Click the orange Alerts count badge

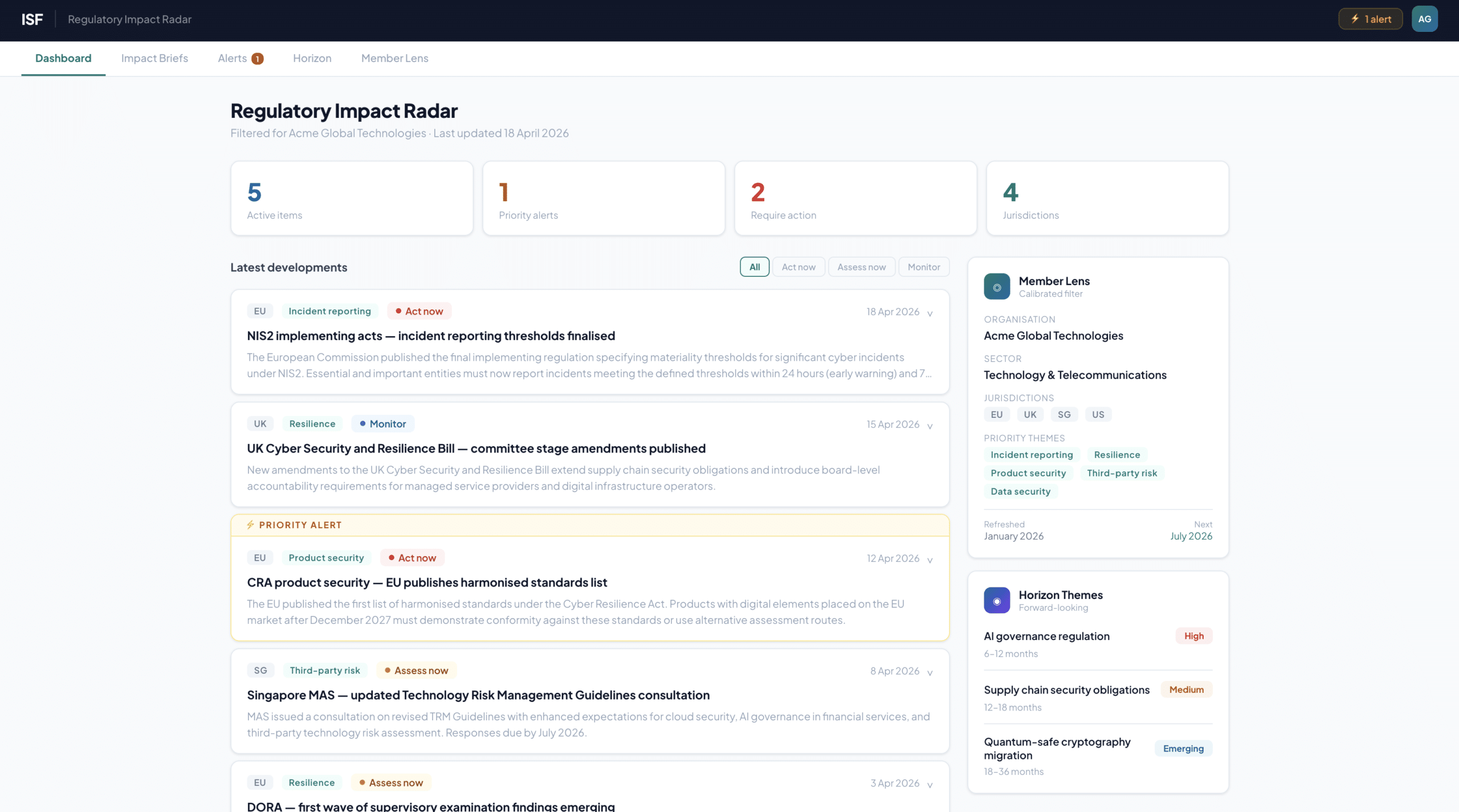(258, 59)
